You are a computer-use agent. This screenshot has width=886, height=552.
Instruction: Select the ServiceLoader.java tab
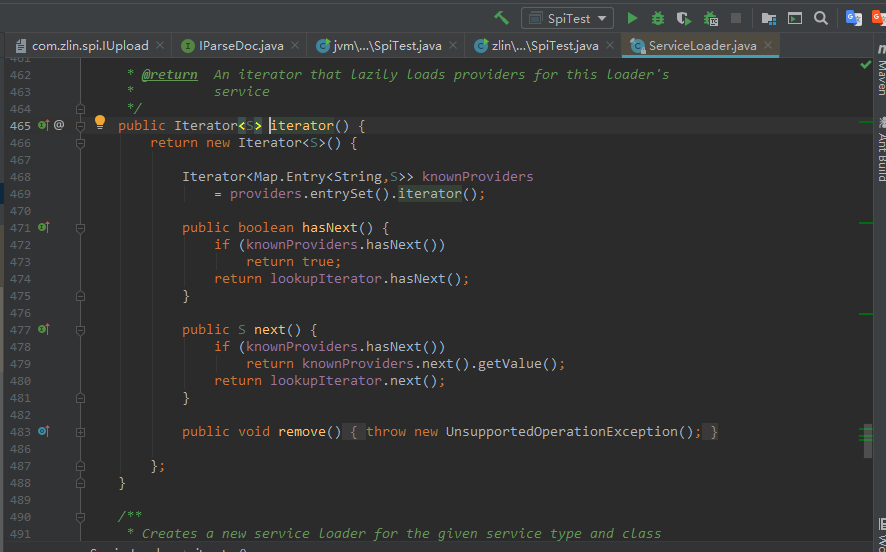[702, 46]
